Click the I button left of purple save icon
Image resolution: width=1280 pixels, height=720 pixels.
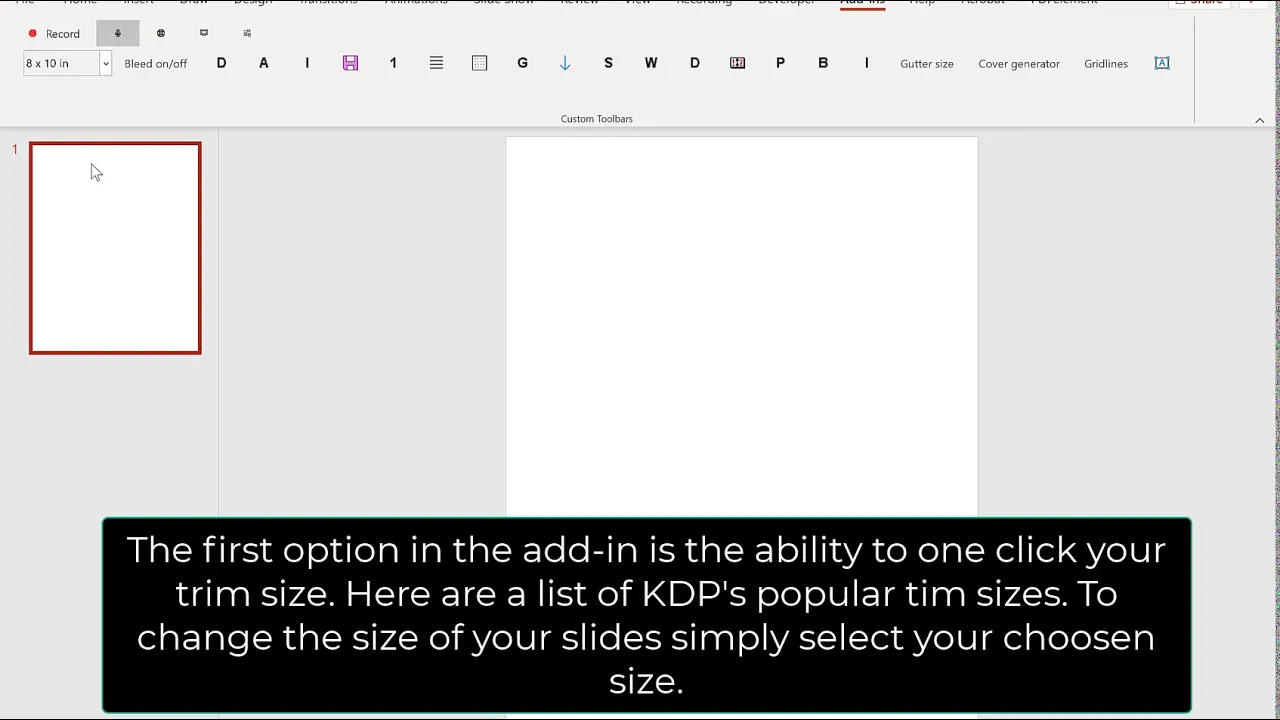coord(307,63)
